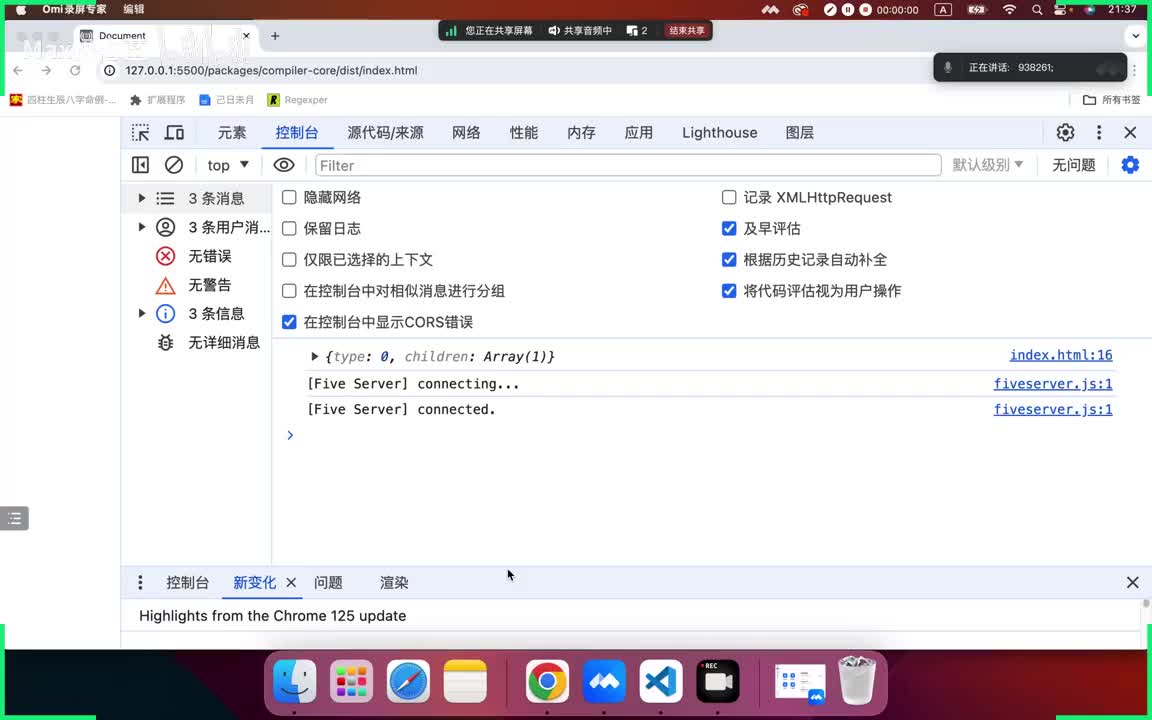Click the 无问题 issues button
1152x720 pixels.
(x=1073, y=165)
